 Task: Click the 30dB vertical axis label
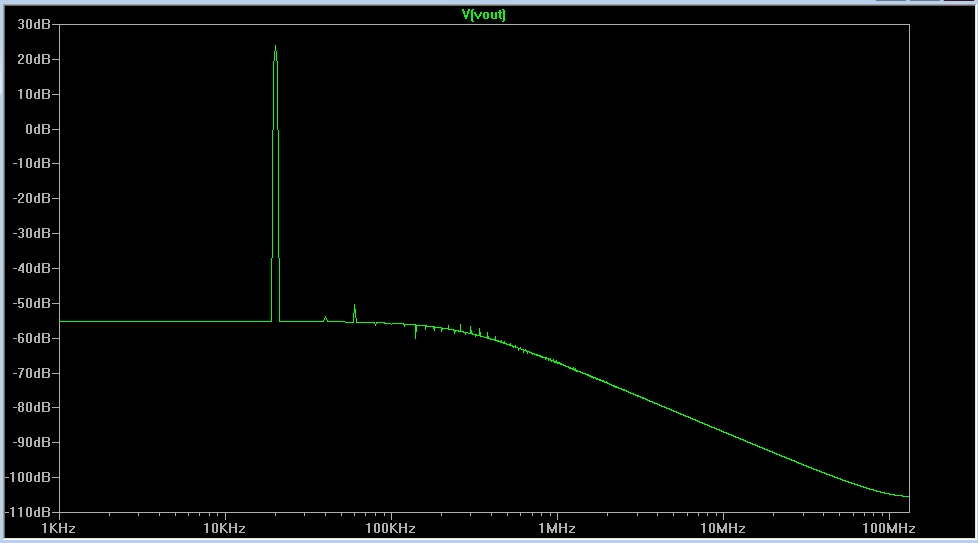(34, 24)
